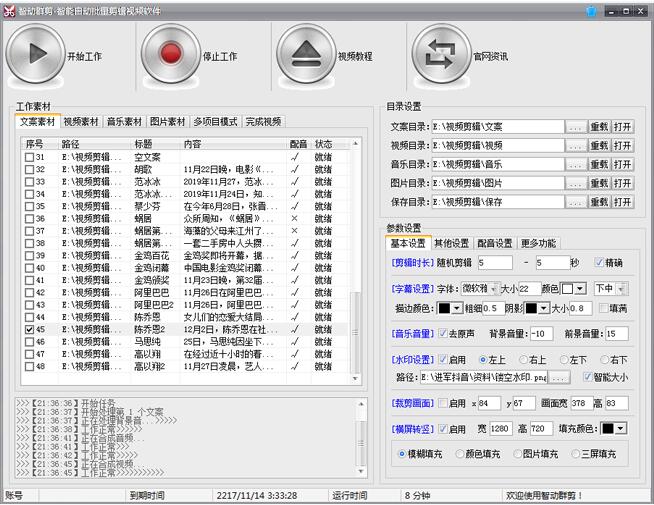
Task: Tick the checkbox for row 45
Action: (30, 329)
